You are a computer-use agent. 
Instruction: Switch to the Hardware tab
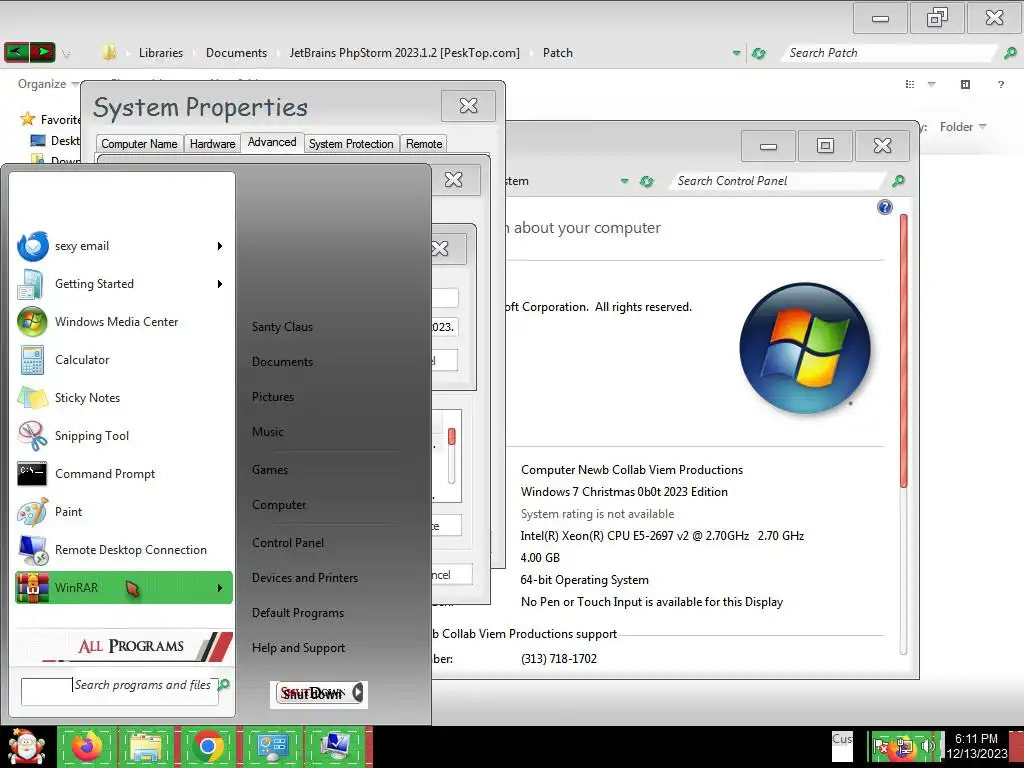pos(212,144)
